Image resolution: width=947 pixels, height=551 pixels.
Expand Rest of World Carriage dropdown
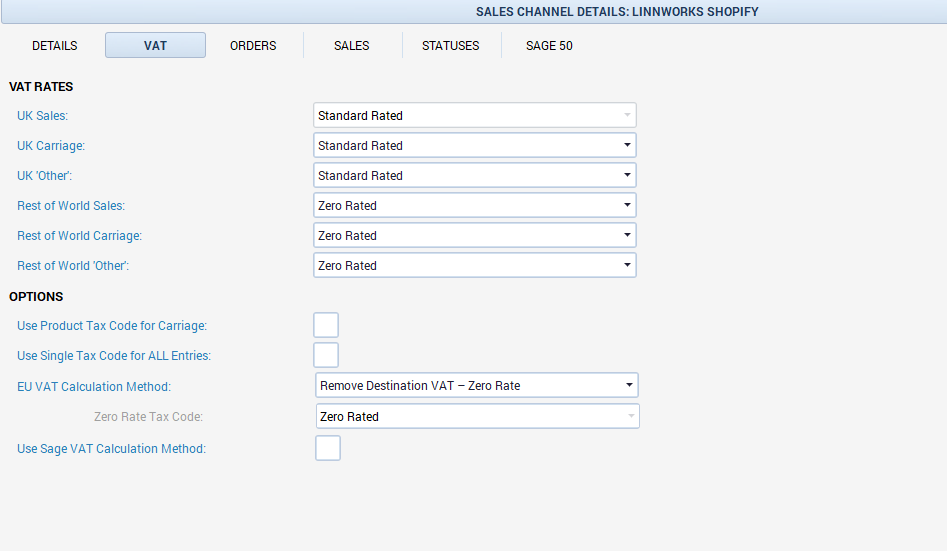627,236
